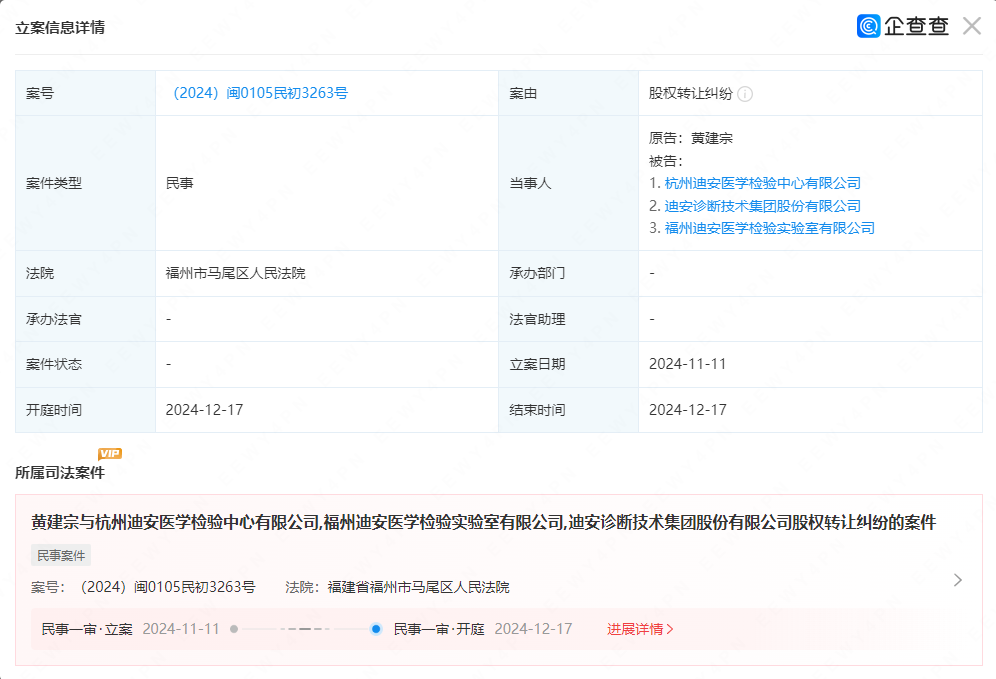This screenshot has height=679, width=996.
Task: Click 所属司法案件 section heading
Action: tap(60, 473)
